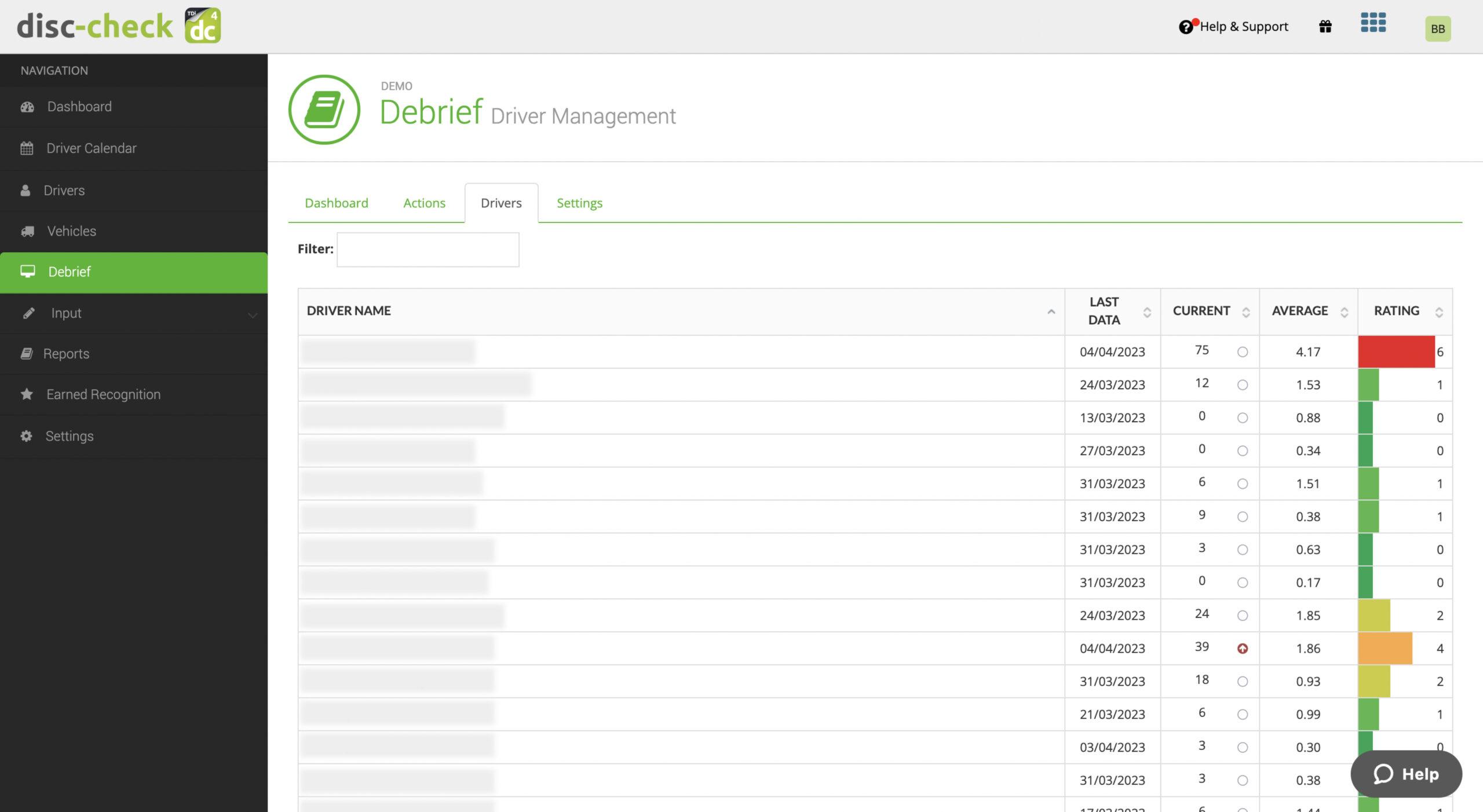Image resolution: width=1483 pixels, height=812 pixels.
Task: Sort by Last Data column arrows
Action: click(1147, 312)
